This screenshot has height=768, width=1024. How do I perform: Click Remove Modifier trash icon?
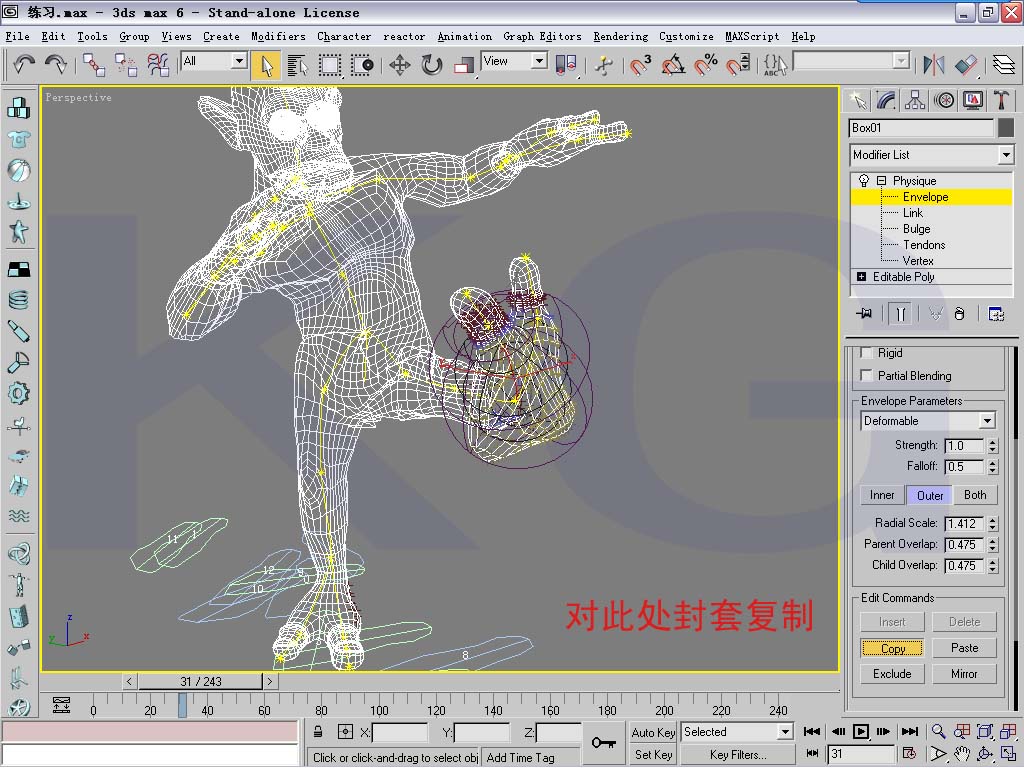pos(959,313)
